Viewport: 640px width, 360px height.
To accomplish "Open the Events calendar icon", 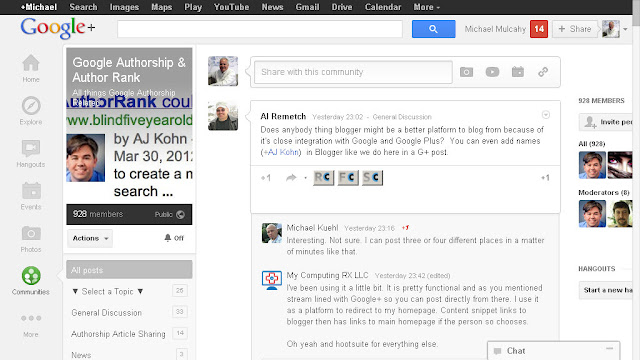I will [x=31, y=191].
